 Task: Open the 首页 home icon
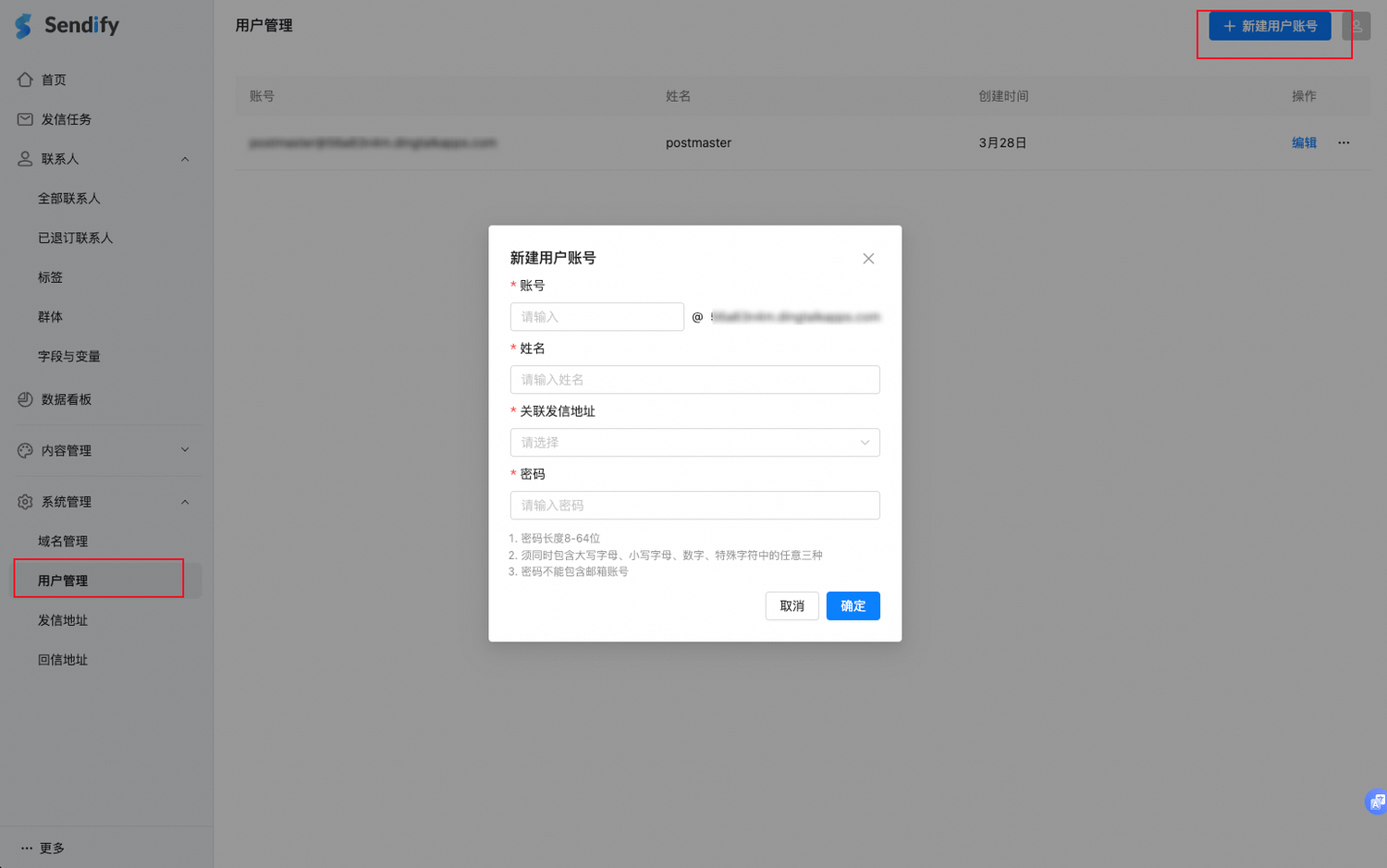tap(25, 79)
